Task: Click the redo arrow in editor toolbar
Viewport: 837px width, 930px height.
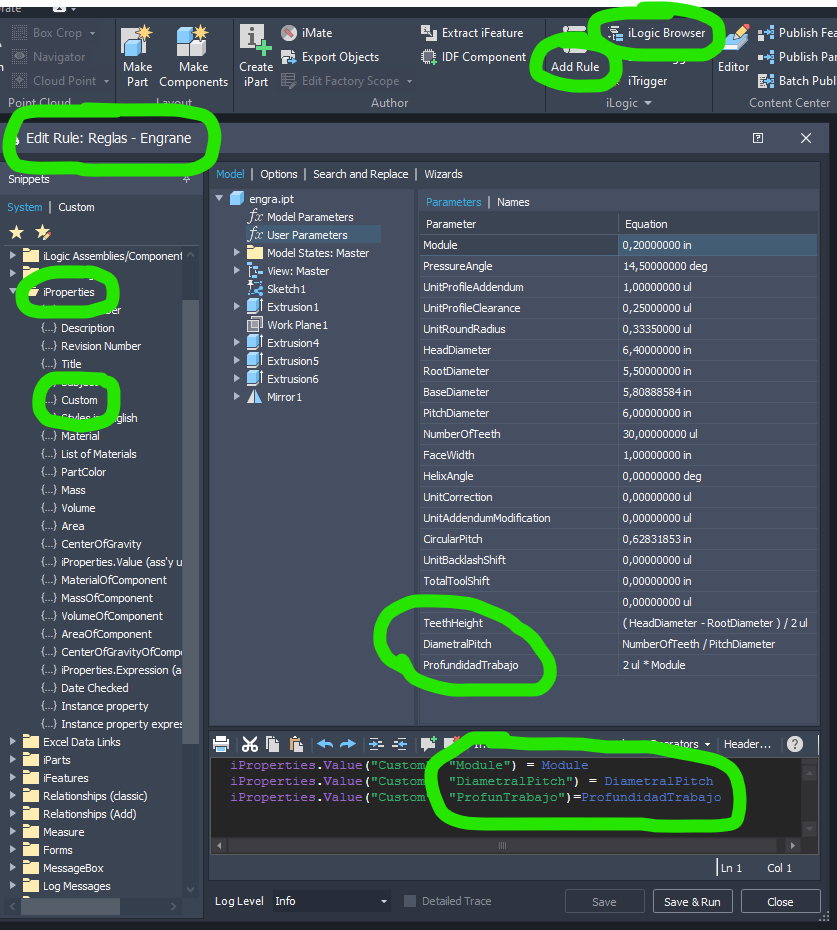Action: pos(347,744)
